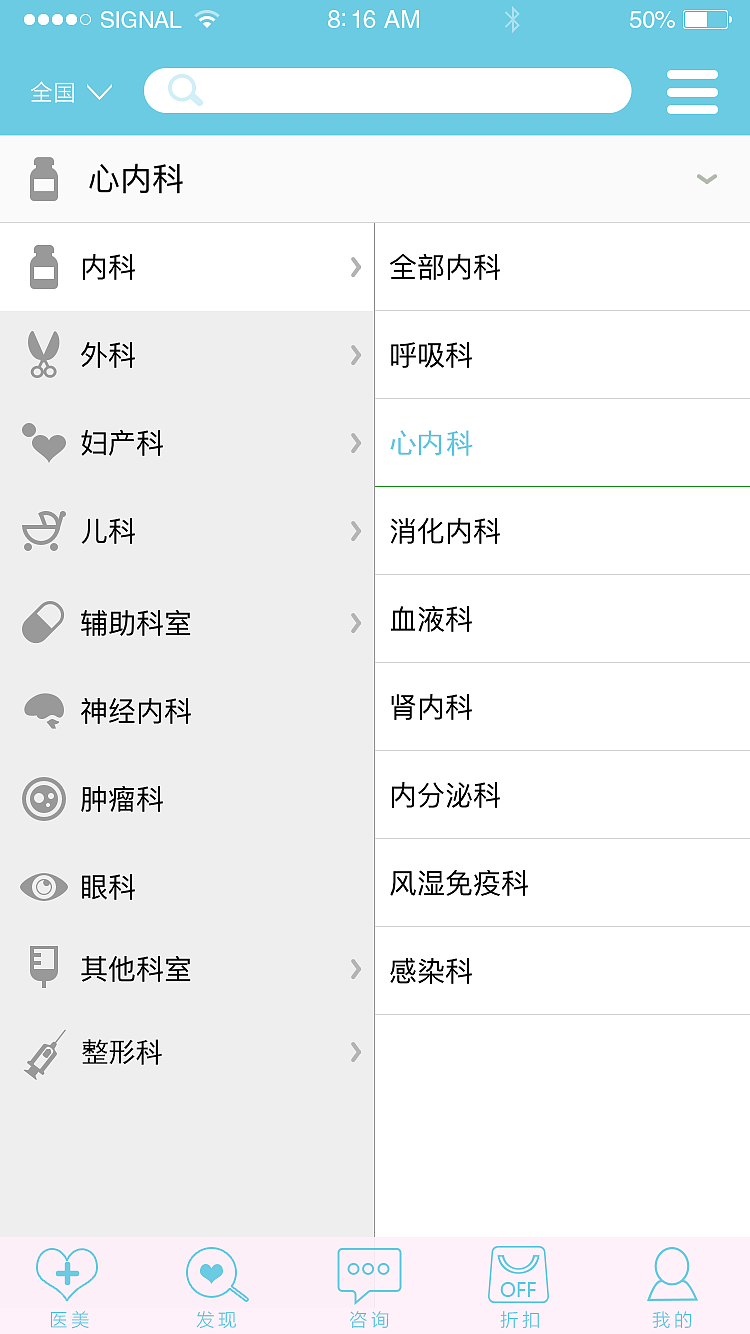Click the search input field
750x1334 pixels.
(x=388, y=90)
